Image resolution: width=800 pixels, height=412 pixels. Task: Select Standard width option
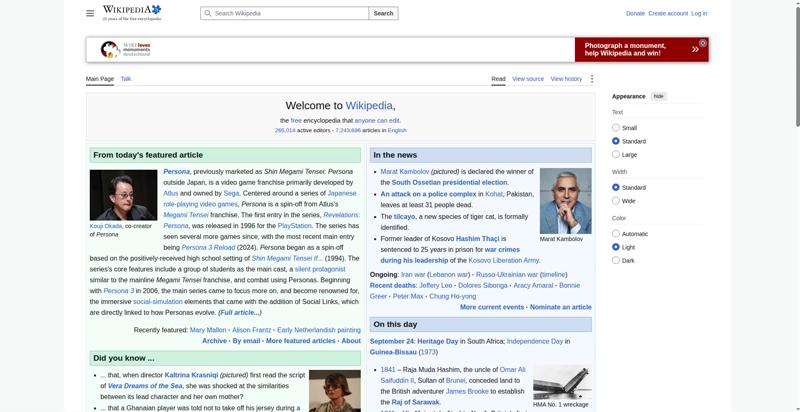coord(616,187)
